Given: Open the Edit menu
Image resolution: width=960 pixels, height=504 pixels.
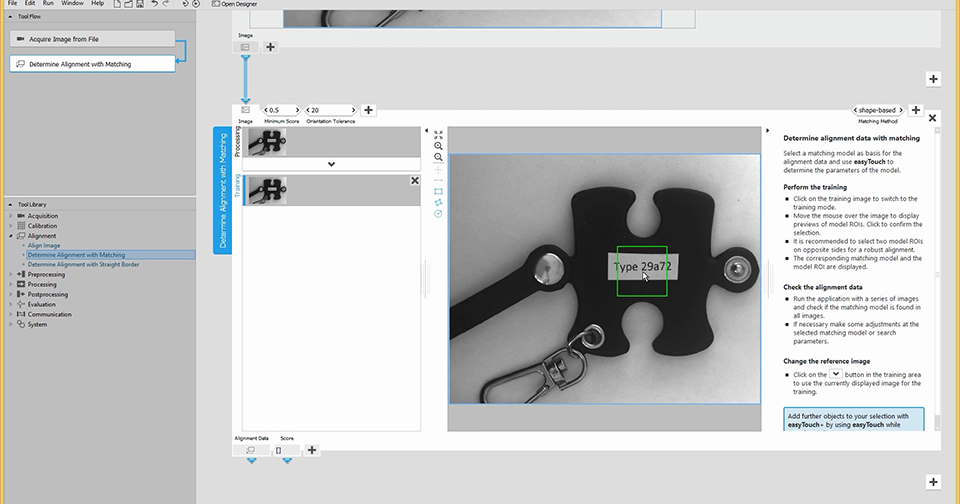Looking at the screenshot, I should [29, 3].
